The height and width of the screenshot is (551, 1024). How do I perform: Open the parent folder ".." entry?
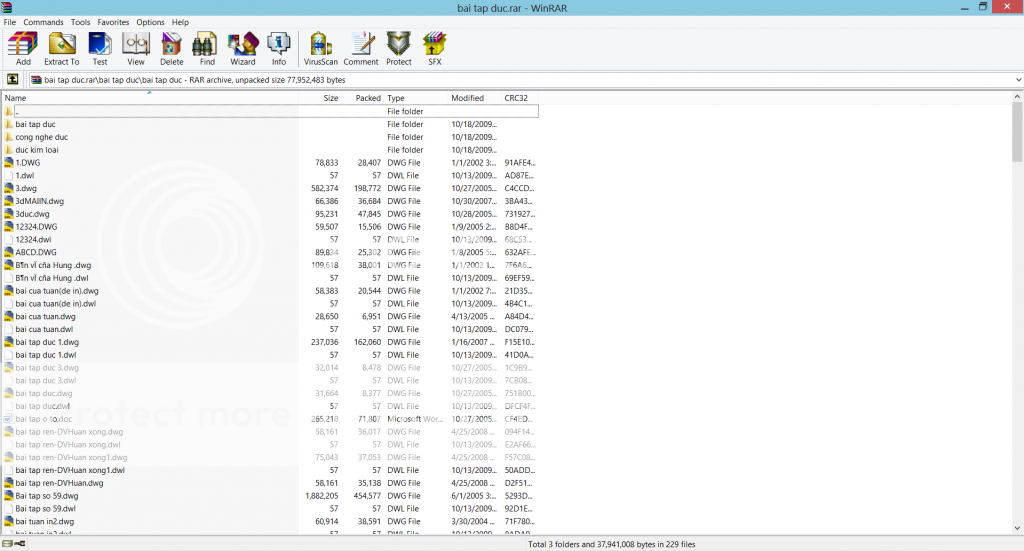pyautogui.click(x=17, y=112)
